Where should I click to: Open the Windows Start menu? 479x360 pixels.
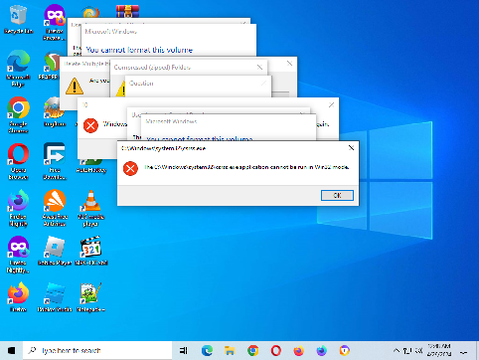point(11,350)
